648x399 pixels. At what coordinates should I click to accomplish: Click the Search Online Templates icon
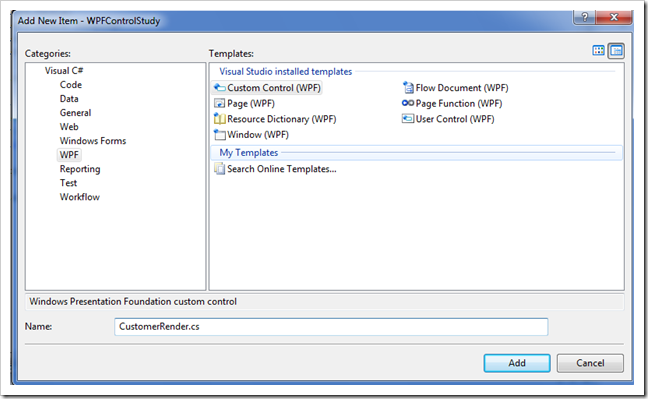click(x=219, y=169)
